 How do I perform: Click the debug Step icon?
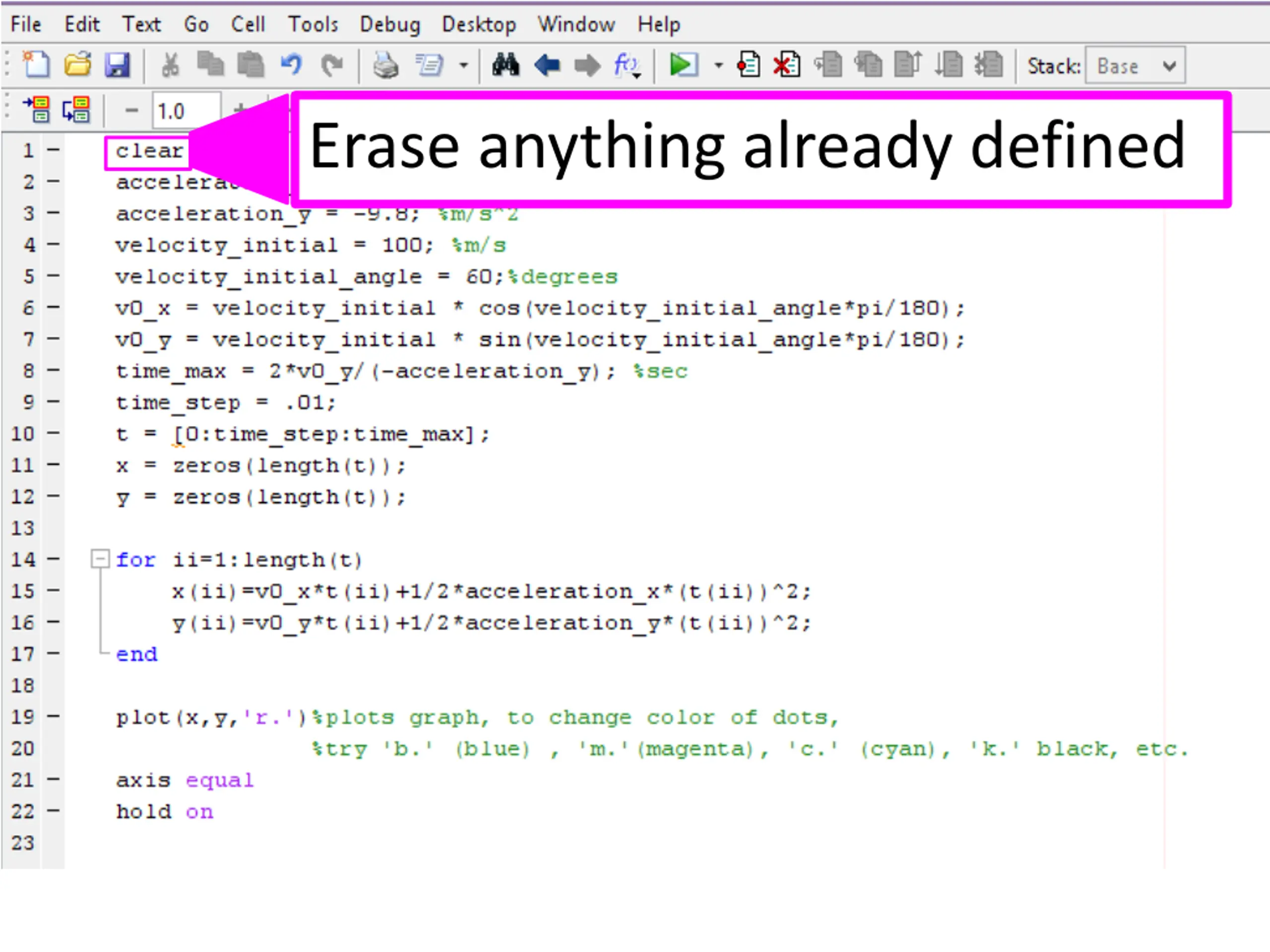pos(828,64)
